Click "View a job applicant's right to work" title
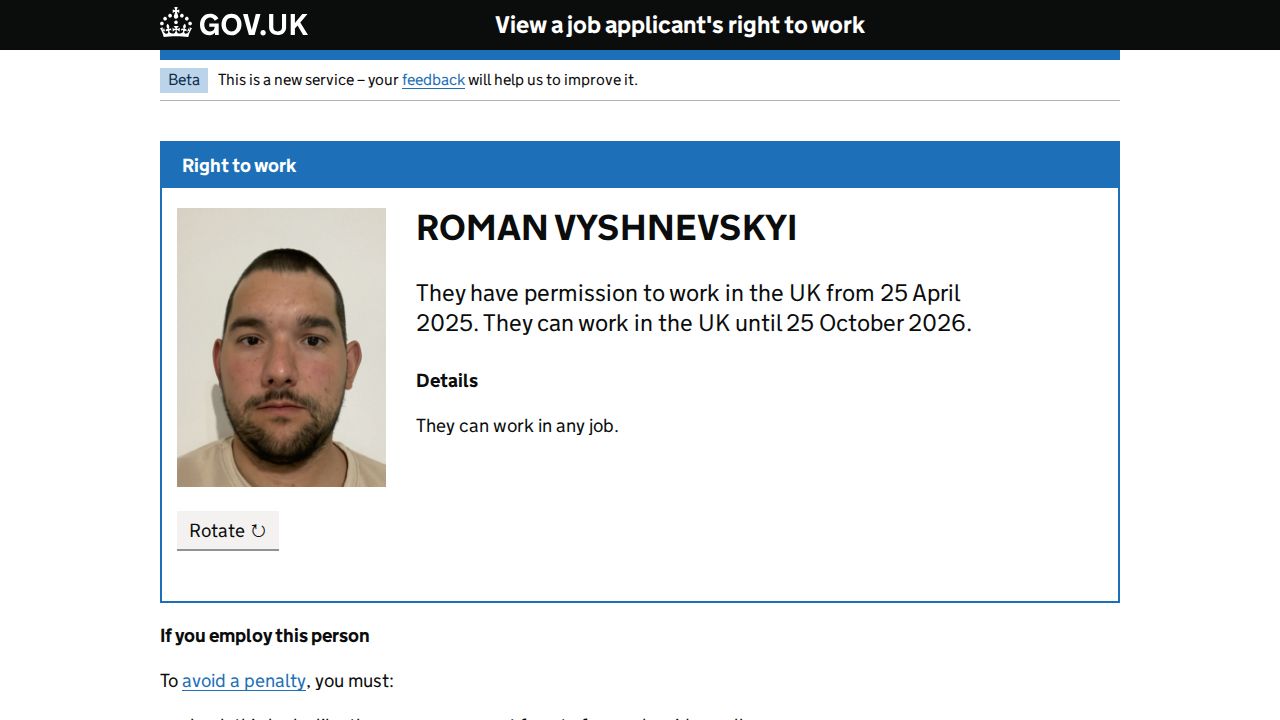 pos(680,25)
